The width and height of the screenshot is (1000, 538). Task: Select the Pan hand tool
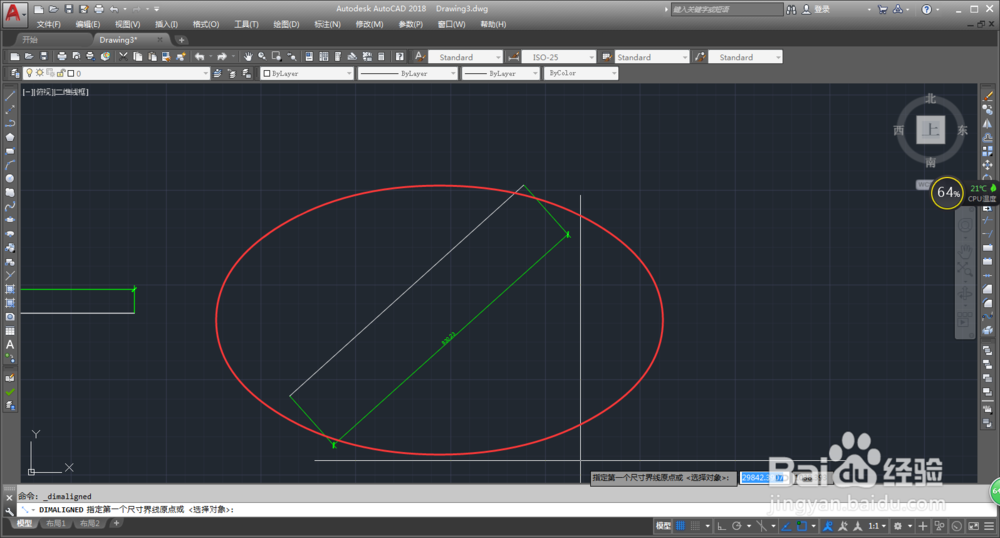[x=248, y=57]
